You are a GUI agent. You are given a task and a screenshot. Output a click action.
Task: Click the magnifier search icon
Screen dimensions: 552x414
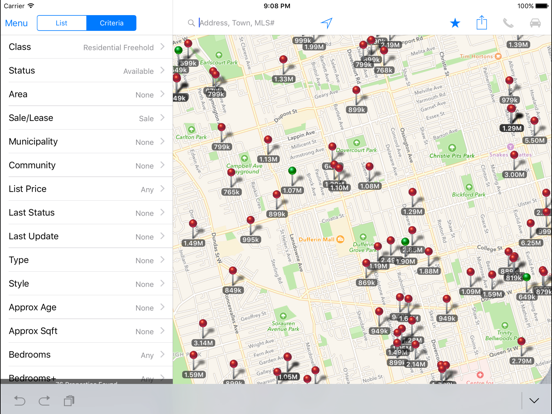click(x=191, y=23)
